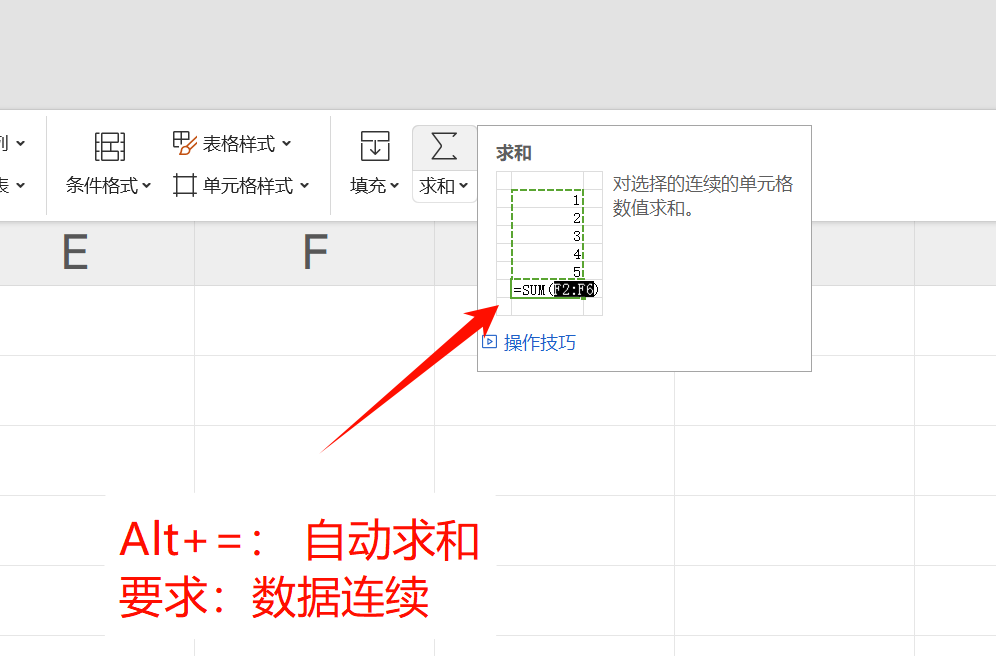Open the 操作技巧 link in tooltip
Screen dimensions: 996x656
(539, 343)
